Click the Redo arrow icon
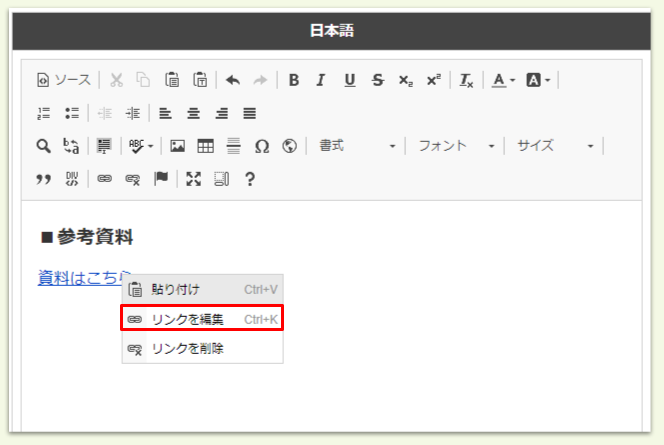The width and height of the screenshot is (664, 445). [260, 80]
